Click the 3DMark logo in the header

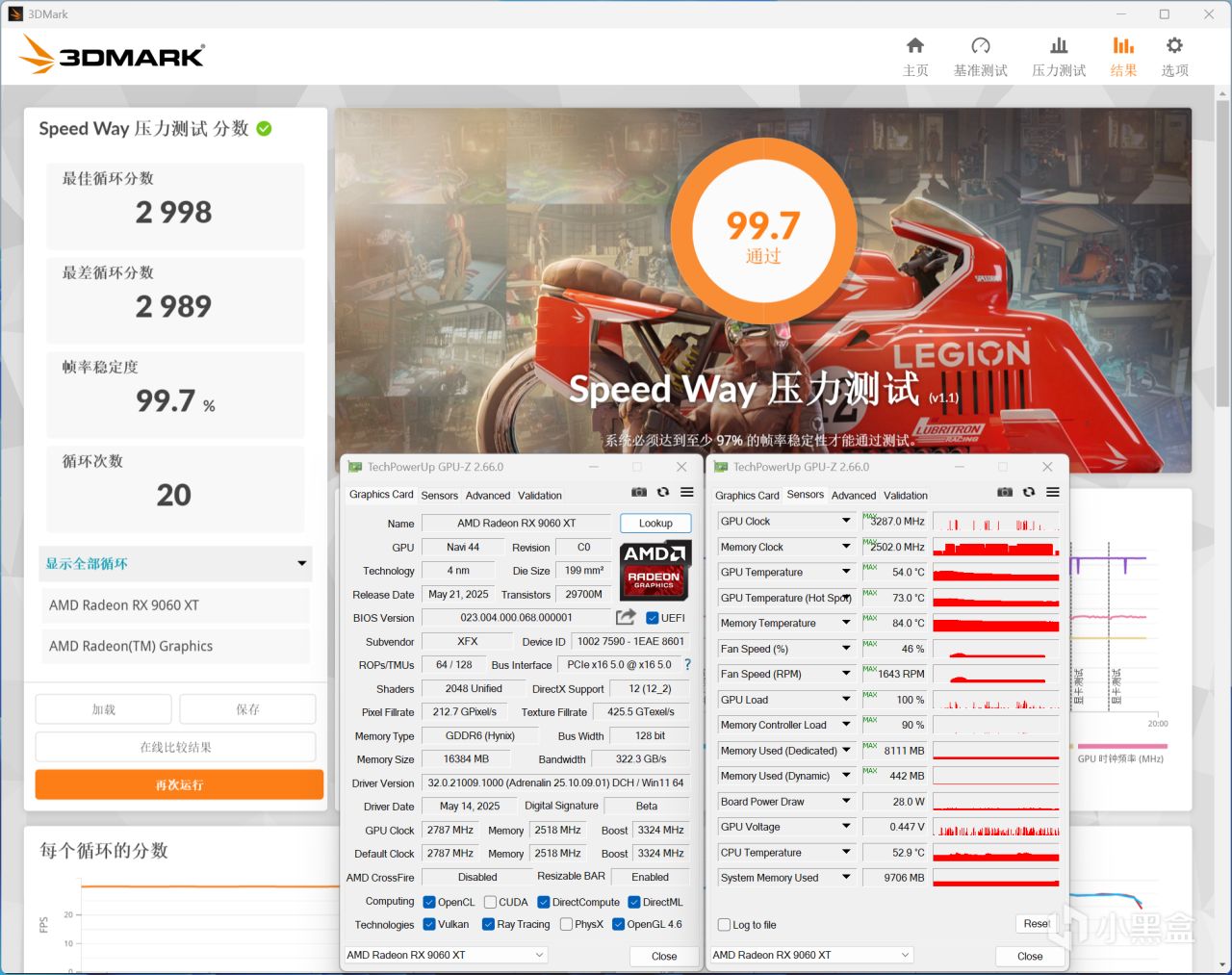coord(112,55)
